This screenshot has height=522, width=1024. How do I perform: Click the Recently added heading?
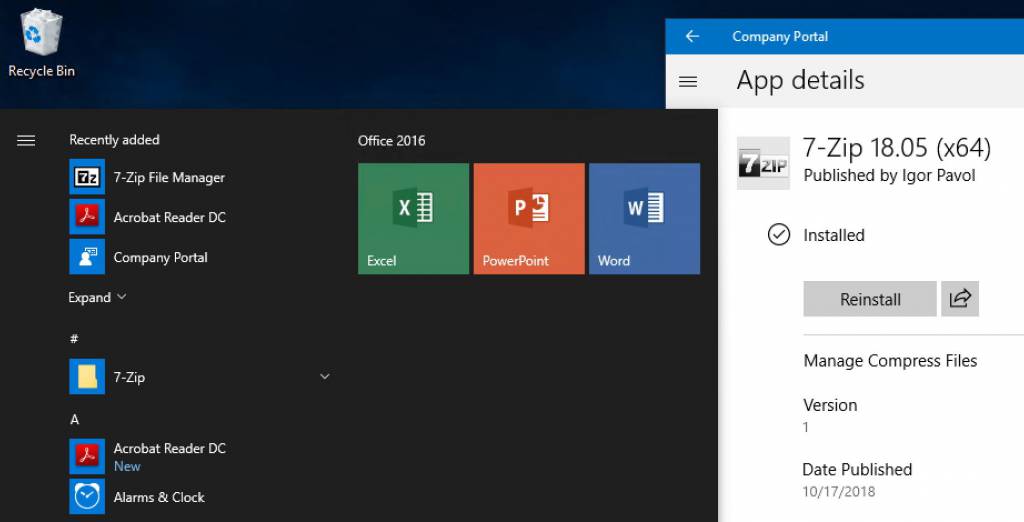(x=114, y=140)
